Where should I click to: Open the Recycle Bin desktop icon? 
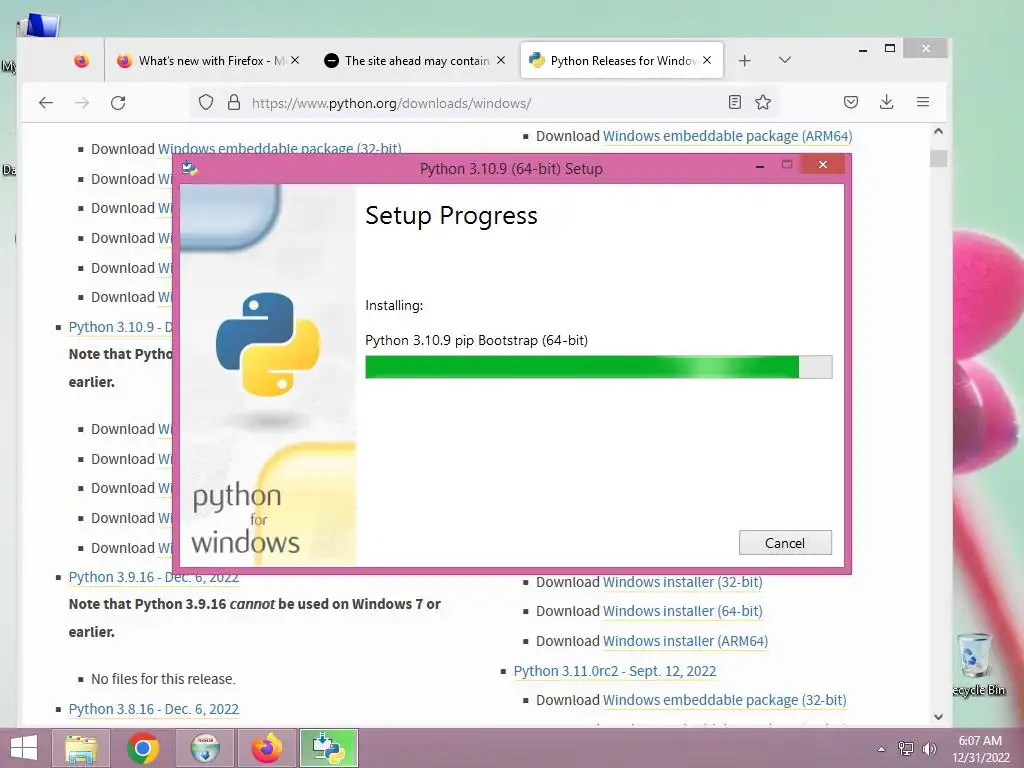pos(976,664)
